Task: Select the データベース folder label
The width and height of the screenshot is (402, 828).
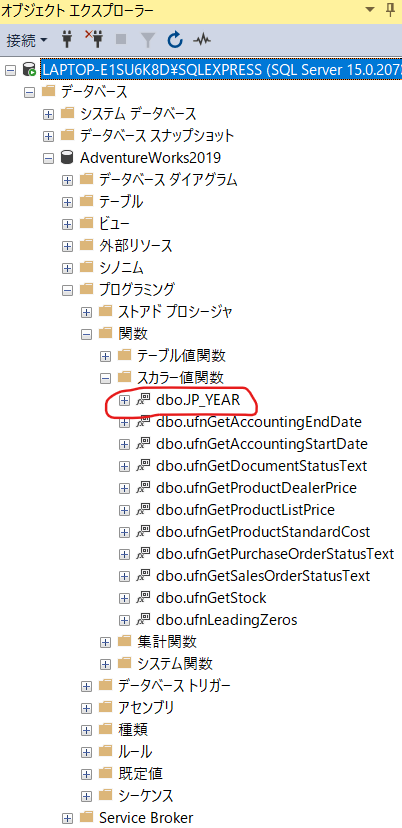Action: pyautogui.click(x=94, y=92)
